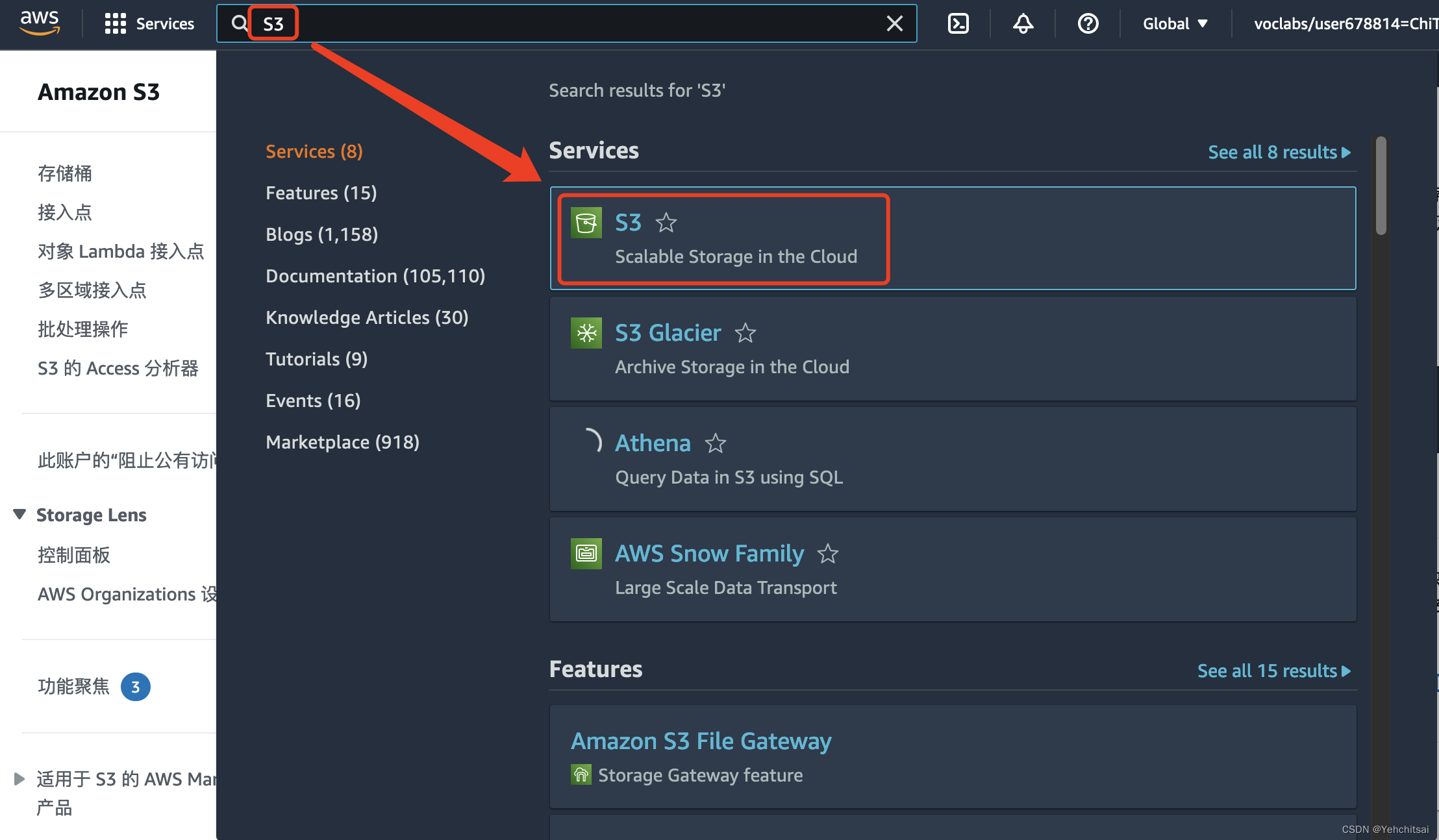
Task: Open the CloudShell terminal icon
Action: coord(958,23)
